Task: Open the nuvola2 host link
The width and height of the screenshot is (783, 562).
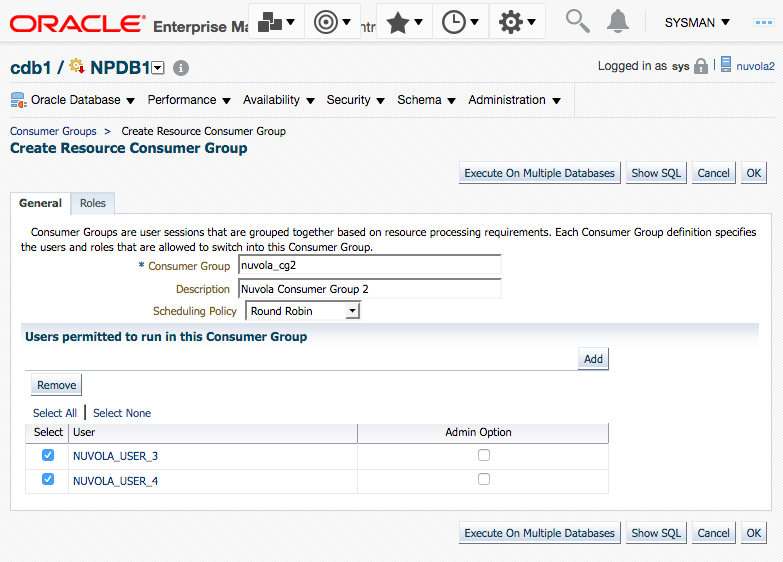Action: coord(755,66)
